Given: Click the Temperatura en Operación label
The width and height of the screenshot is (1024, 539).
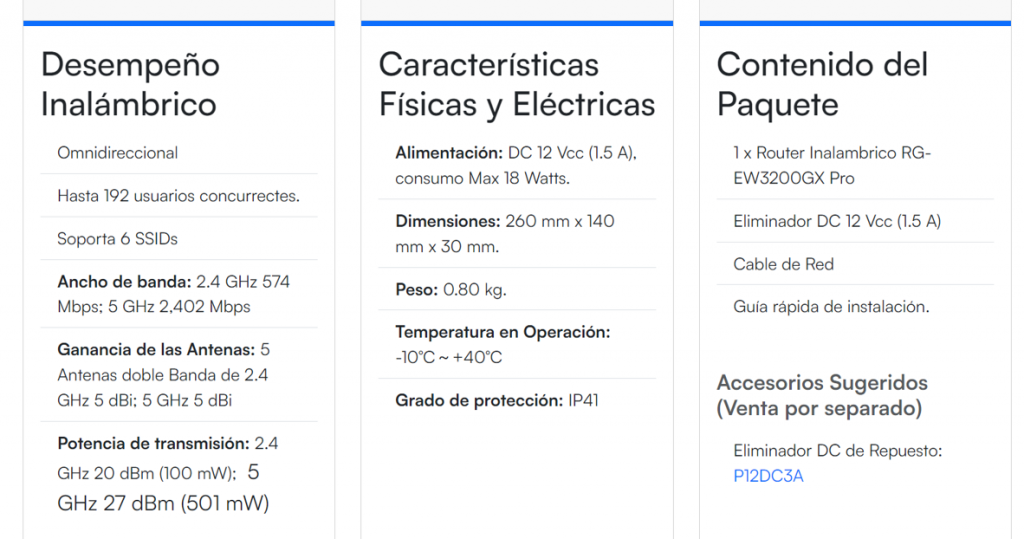Looking at the screenshot, I should click(502, 332).
